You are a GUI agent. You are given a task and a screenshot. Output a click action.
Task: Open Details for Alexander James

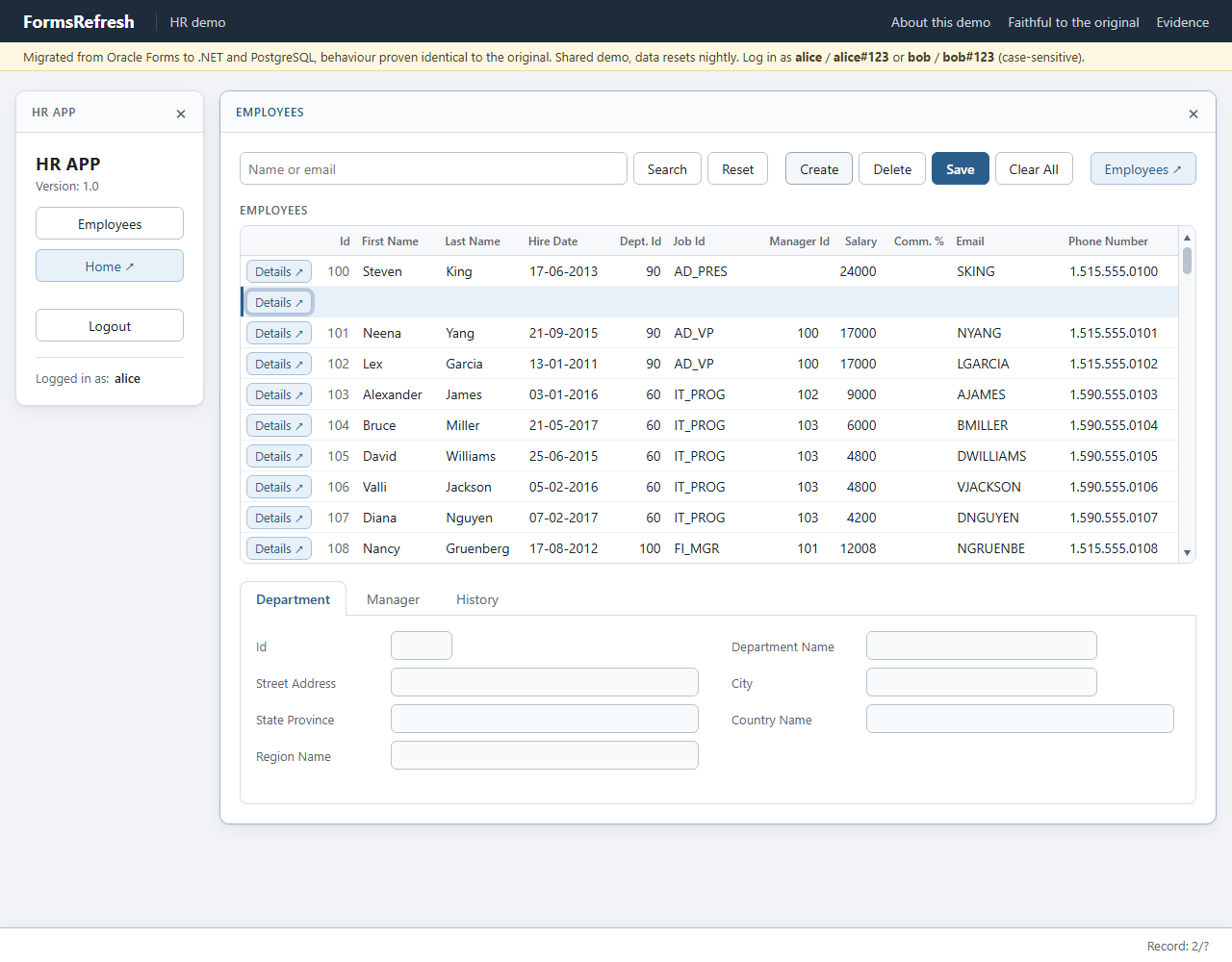[x=279, y=395]
